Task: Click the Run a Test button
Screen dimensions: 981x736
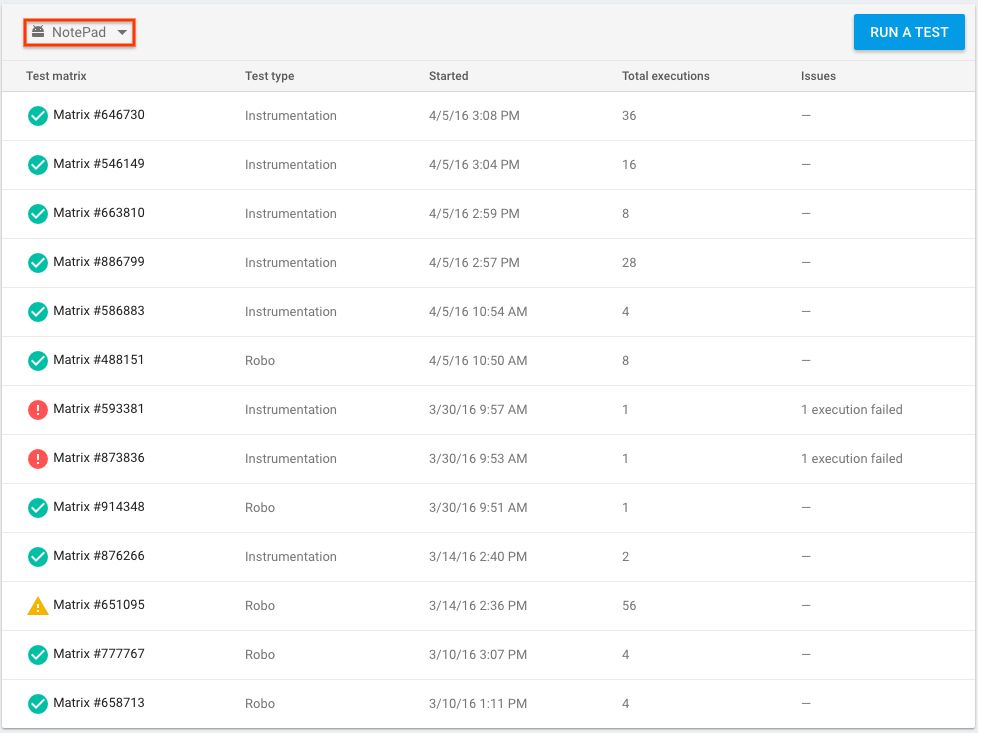Action: click(x=909, y=32)
